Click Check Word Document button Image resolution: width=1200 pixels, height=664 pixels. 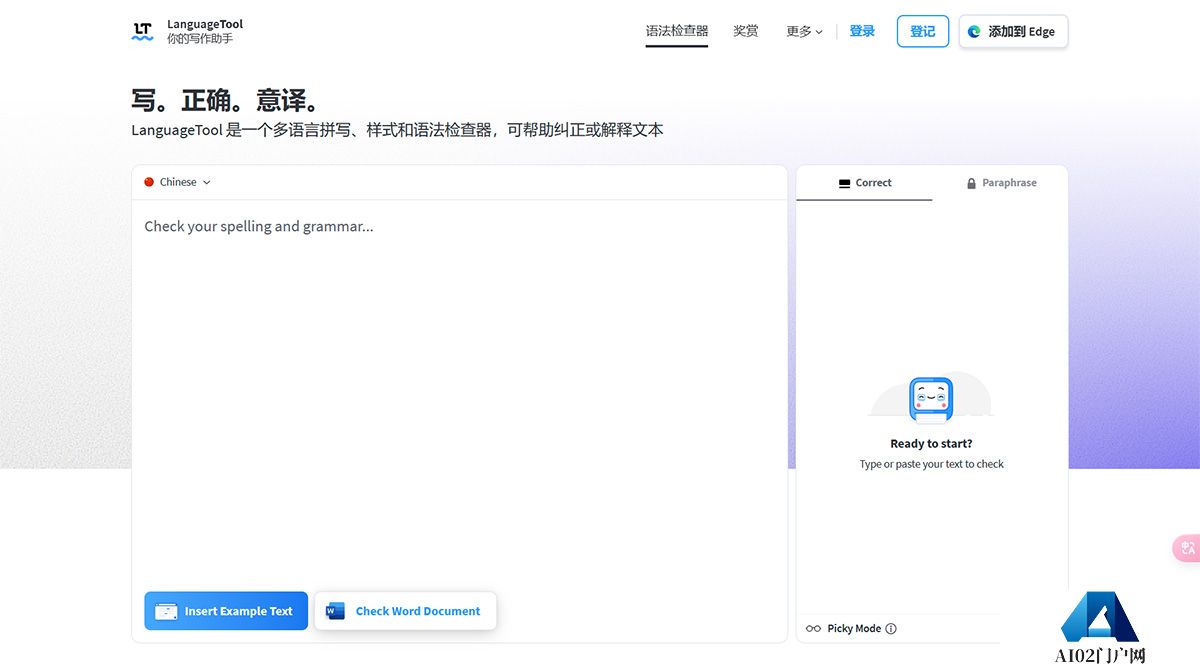[405, 611]
